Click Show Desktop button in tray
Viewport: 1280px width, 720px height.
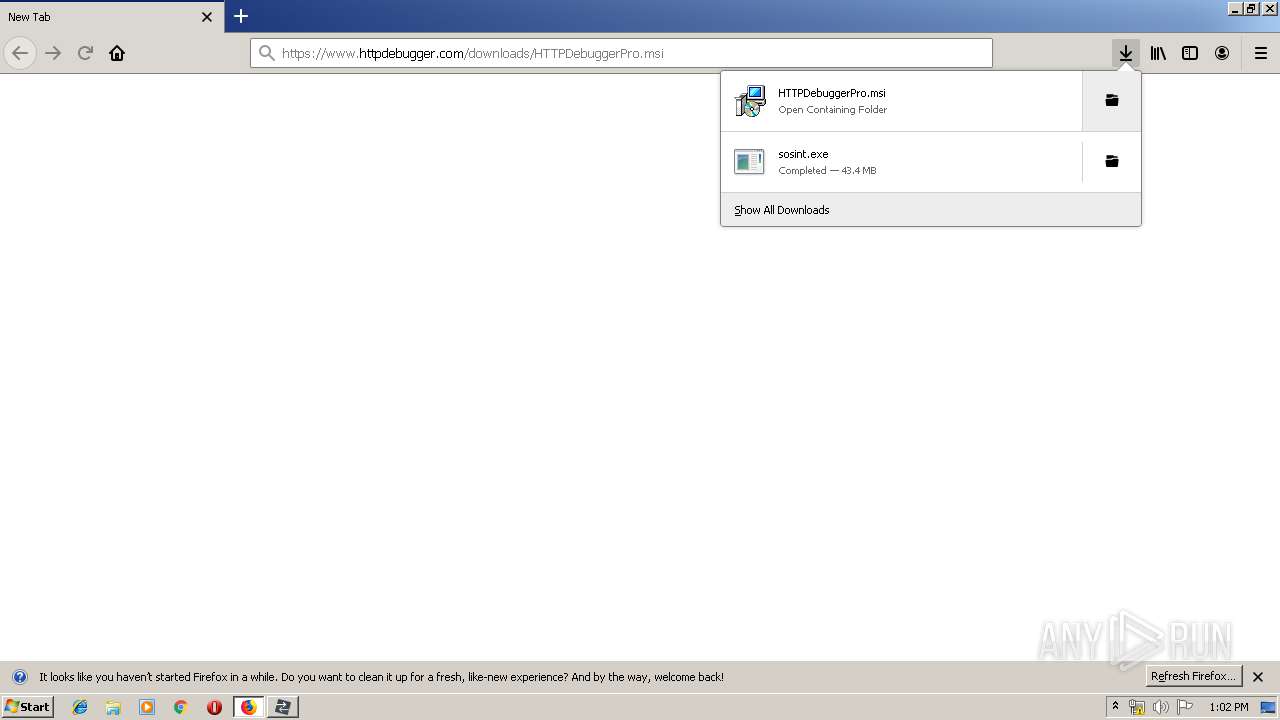coord(1268,707)
